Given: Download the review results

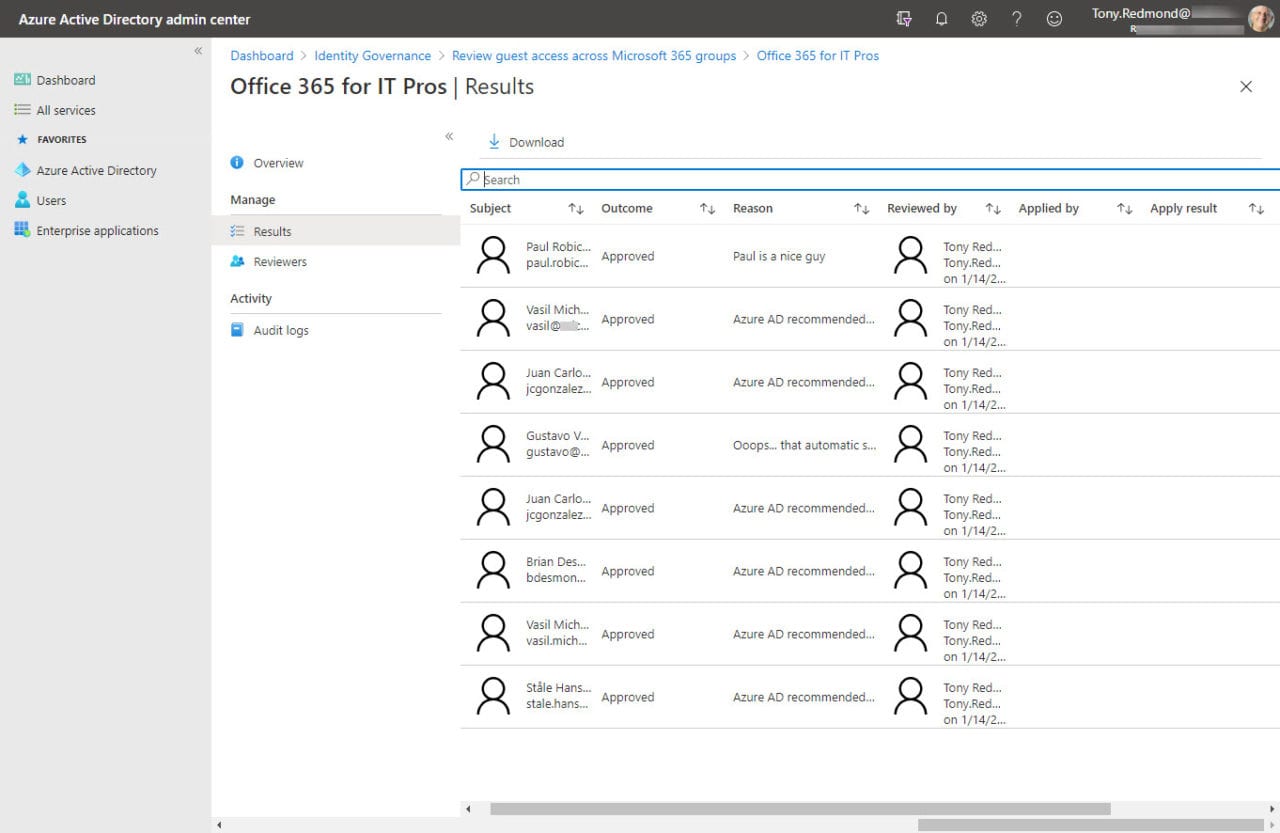Looking at the screenshot, I should [x=526, y=142].
